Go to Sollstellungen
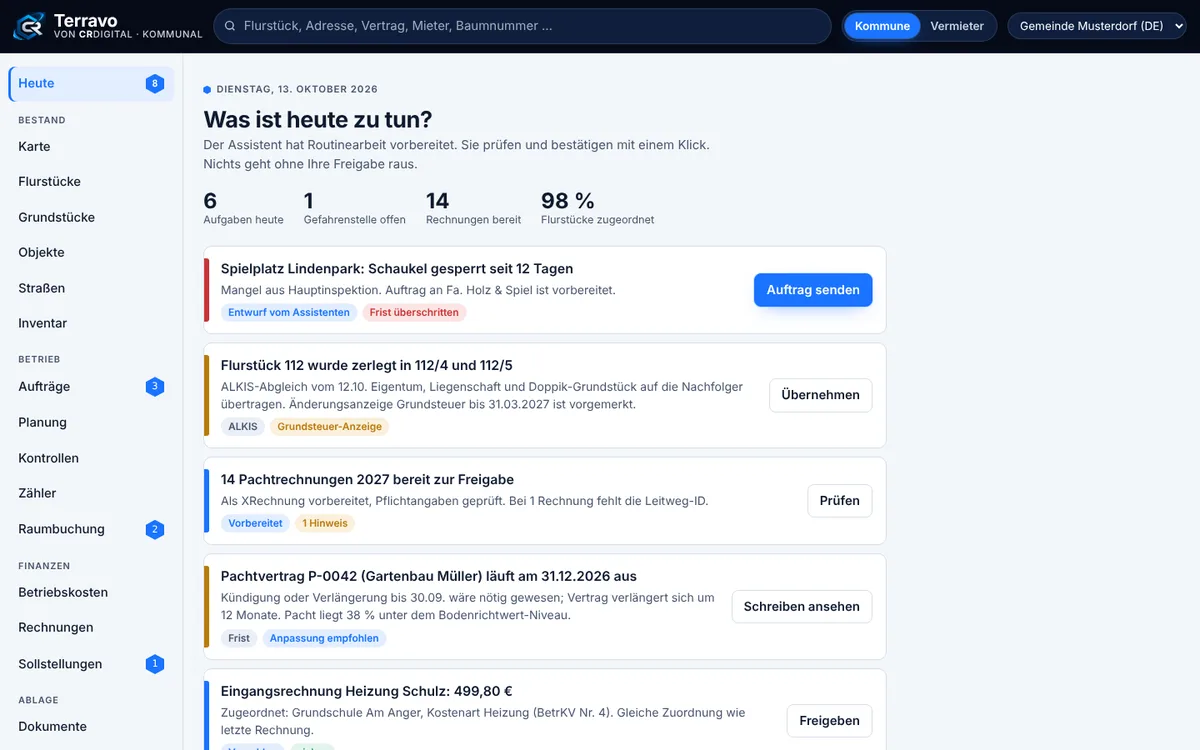The height and width of the screenshot is (750, 1200). pyautogui.click(x=91, y=664)
